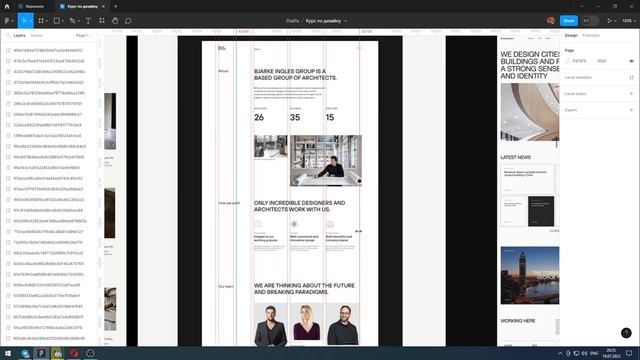This screenshot has width=640, height=360.
Task: Select the Text tool
Action: (88, 20)
